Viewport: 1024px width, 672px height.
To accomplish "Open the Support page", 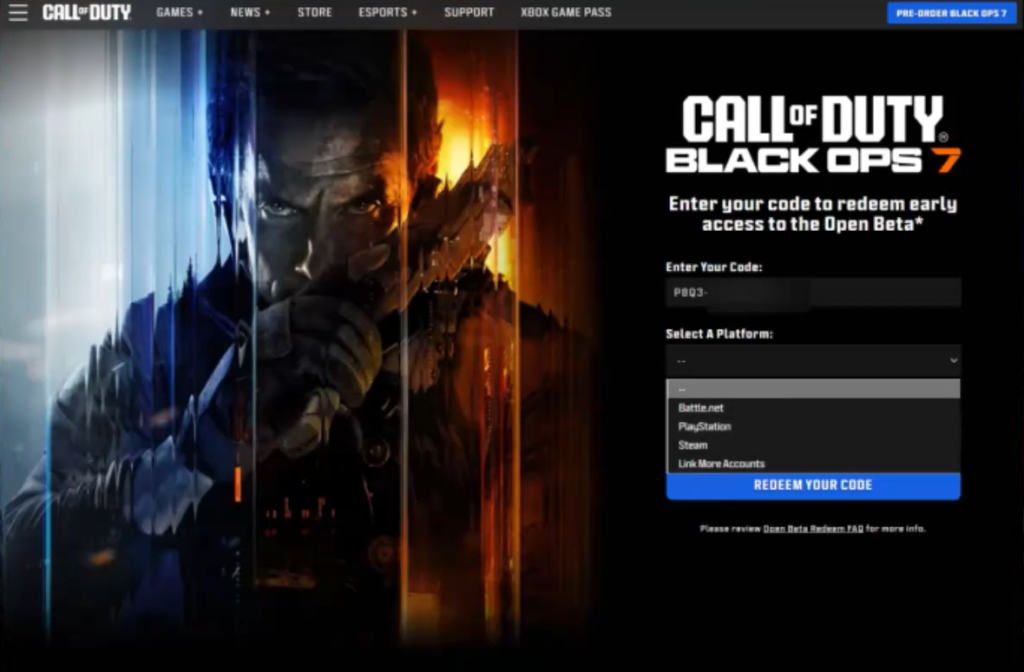I will (469, 13).
